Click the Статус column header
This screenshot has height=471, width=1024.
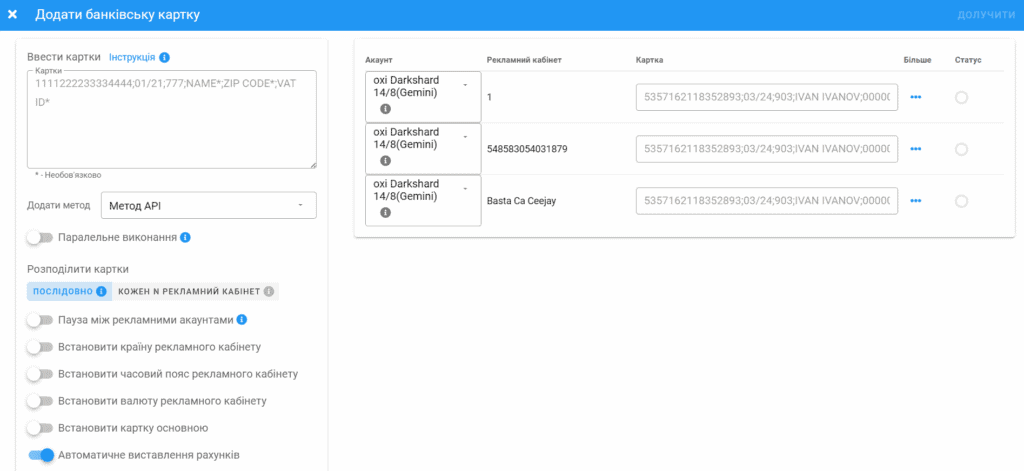tap(968, 60)
